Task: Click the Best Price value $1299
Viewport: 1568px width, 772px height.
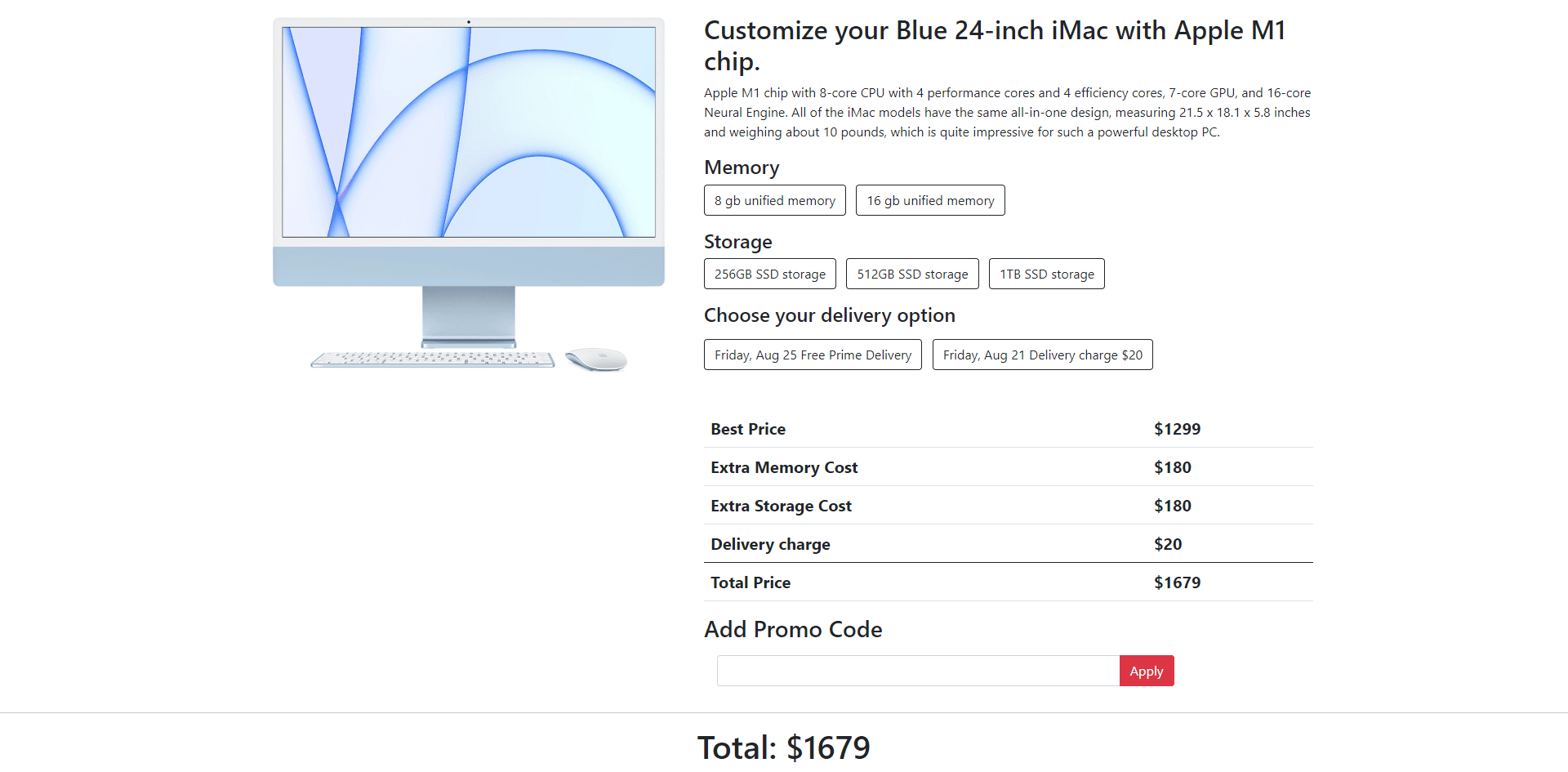Action: point(1177,429)
